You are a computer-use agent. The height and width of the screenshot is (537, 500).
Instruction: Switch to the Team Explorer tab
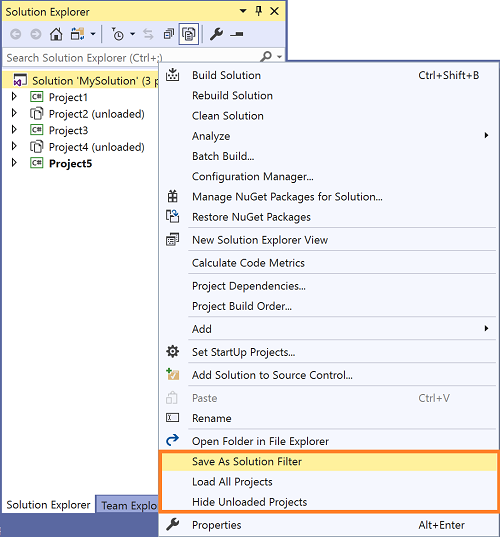[128, 505]
